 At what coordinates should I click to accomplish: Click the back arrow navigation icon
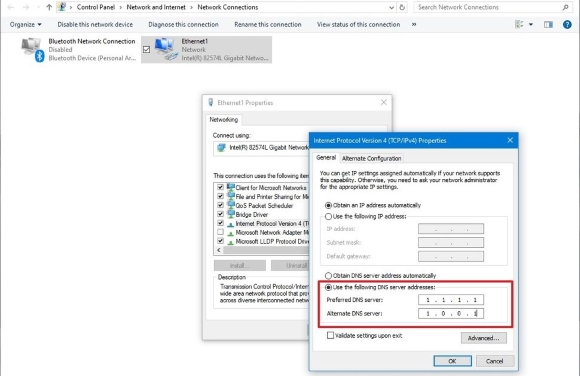pyautogui.click(x=11, y=7)
